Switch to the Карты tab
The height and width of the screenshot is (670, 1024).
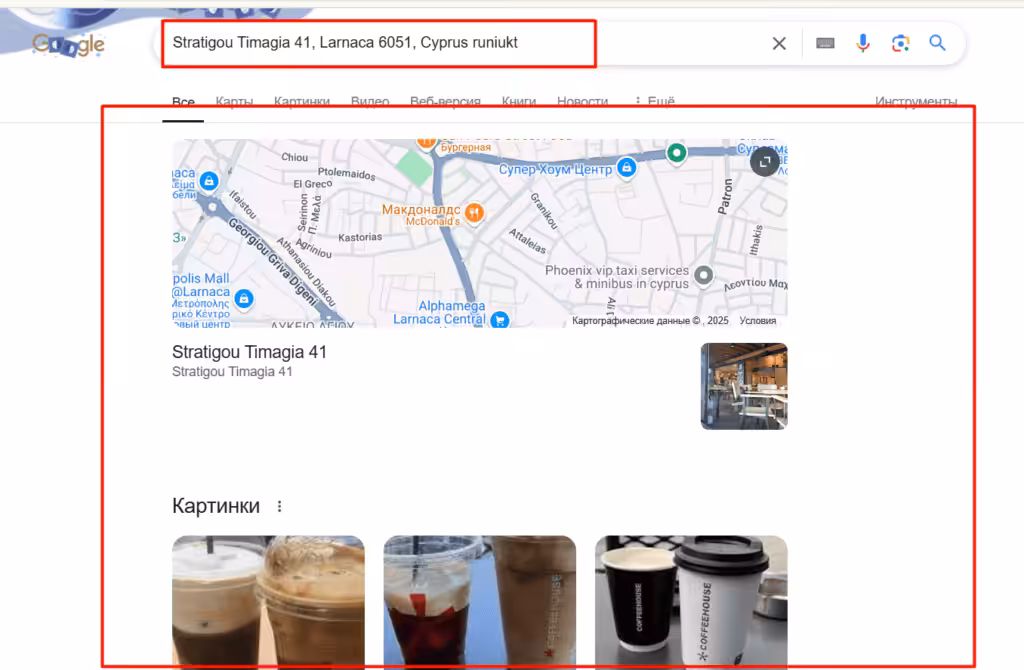(x=234, y=102)
